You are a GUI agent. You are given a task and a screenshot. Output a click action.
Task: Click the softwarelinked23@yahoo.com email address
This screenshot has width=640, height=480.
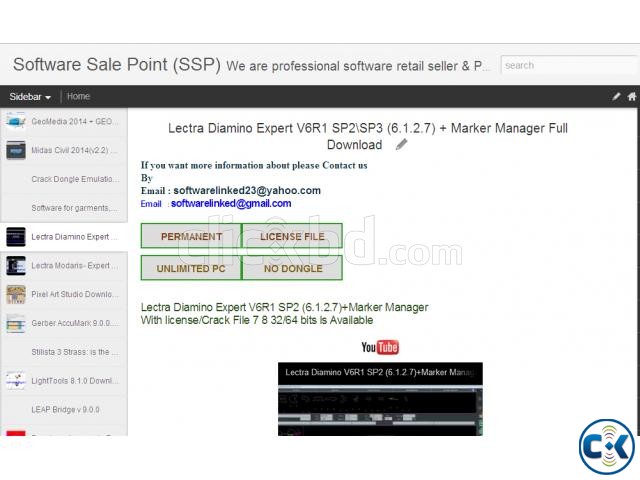coord(247,190)
